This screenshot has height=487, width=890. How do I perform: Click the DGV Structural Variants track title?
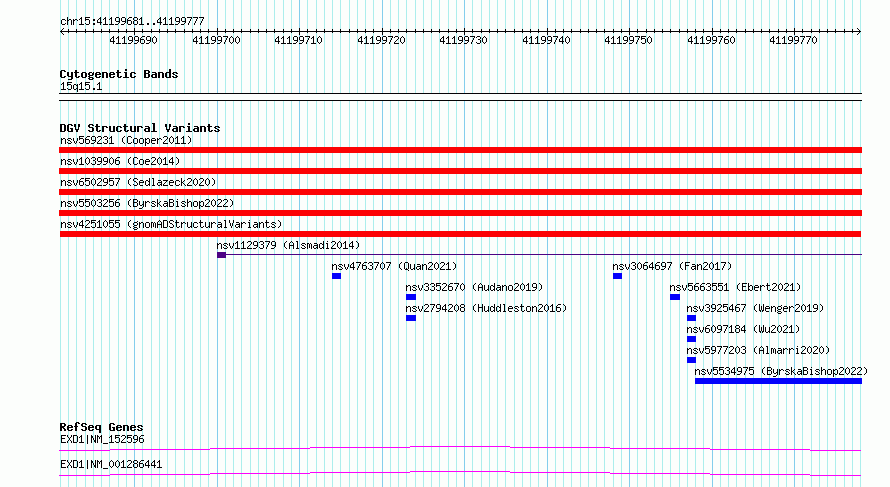[140, 128]
